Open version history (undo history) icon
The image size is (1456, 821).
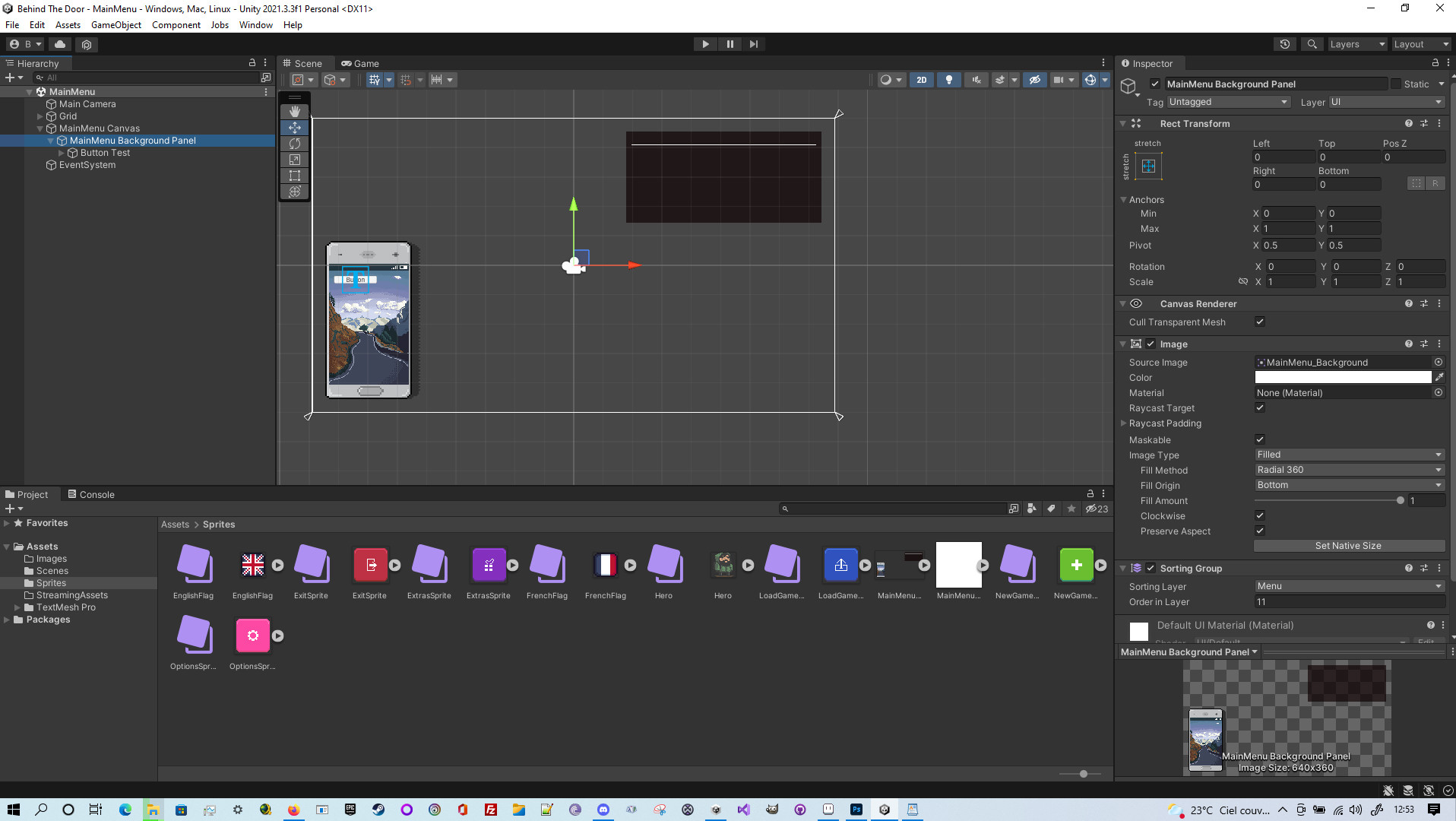1284,44
